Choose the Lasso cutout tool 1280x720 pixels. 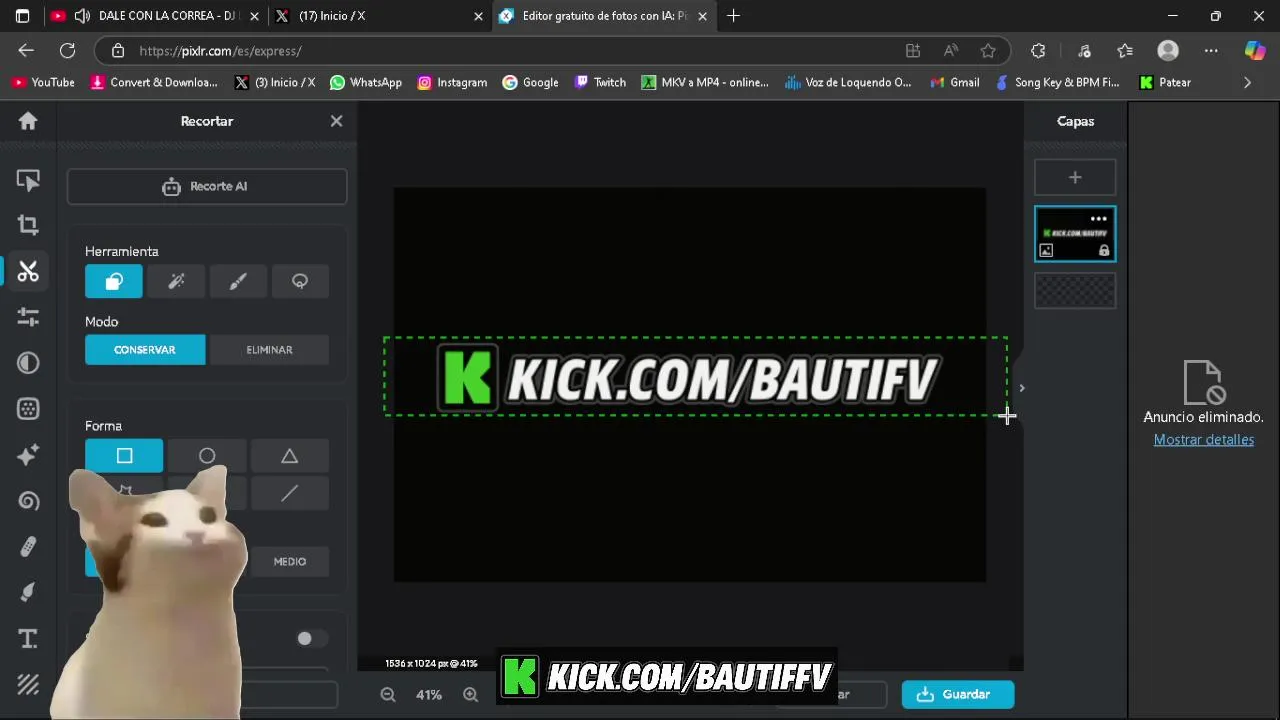(300, 282)
